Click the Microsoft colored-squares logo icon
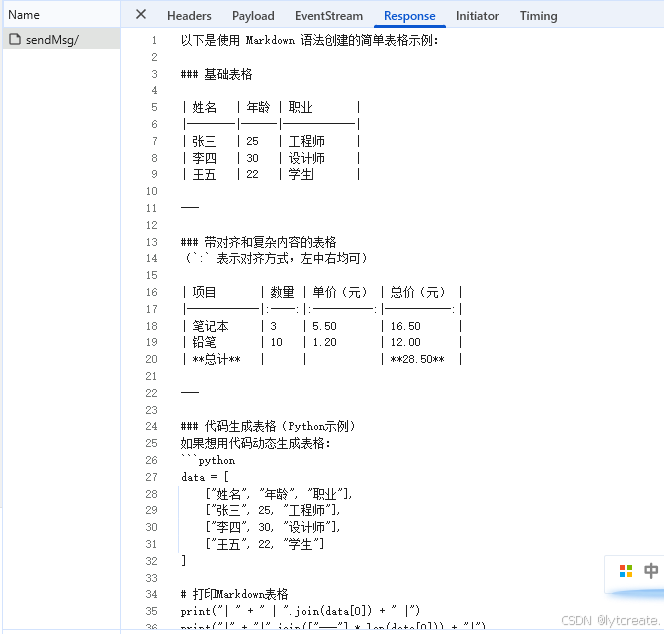Screen dimensions: 664x634 625,571
